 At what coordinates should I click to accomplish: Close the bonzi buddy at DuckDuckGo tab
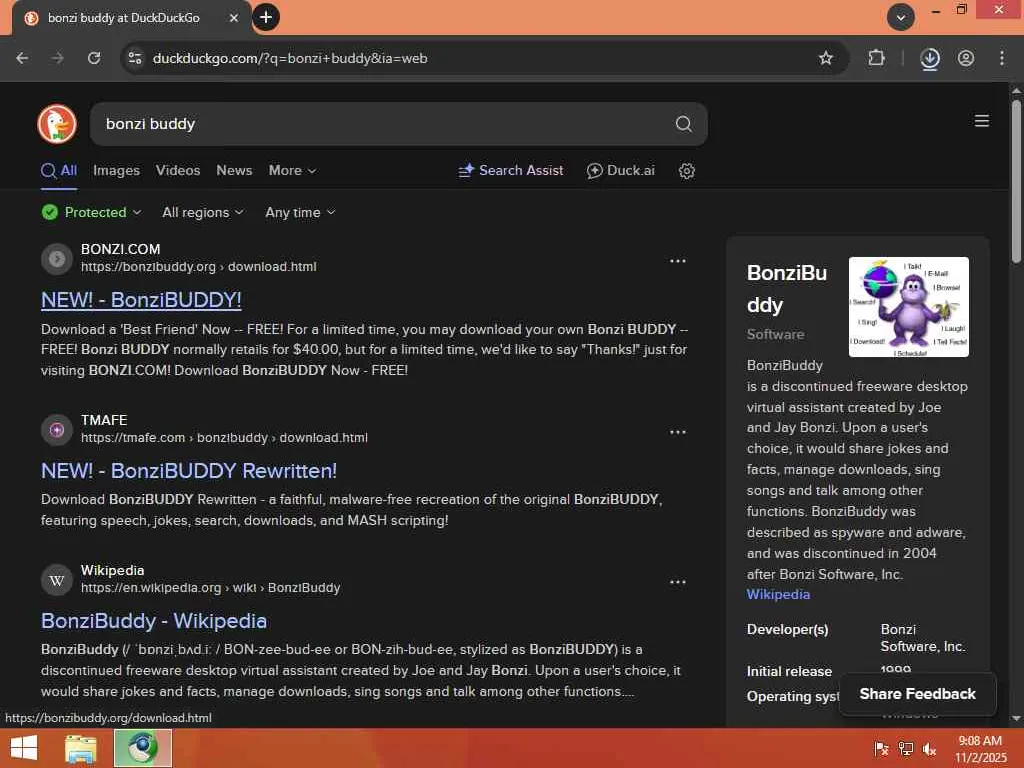tap(234, 18)
